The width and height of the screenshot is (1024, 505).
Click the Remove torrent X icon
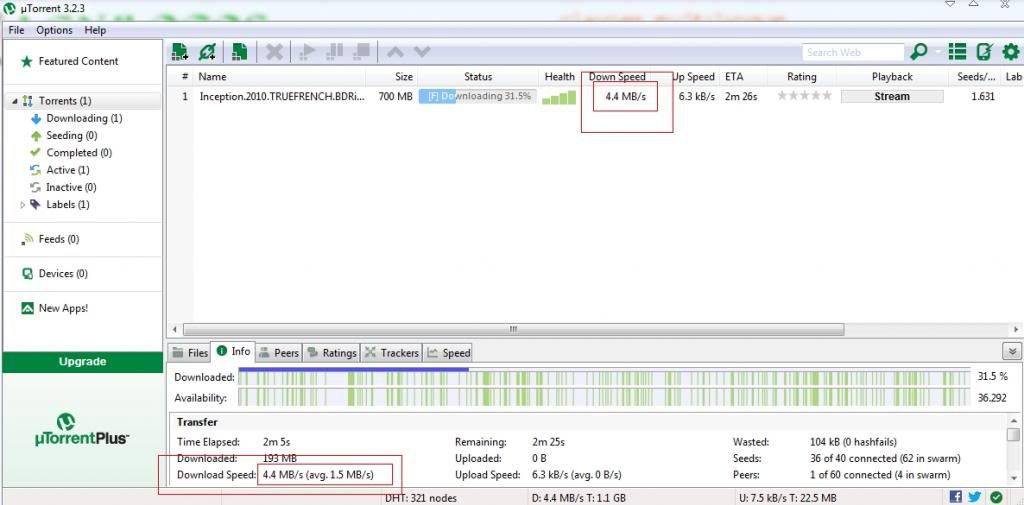click(273, 51)
